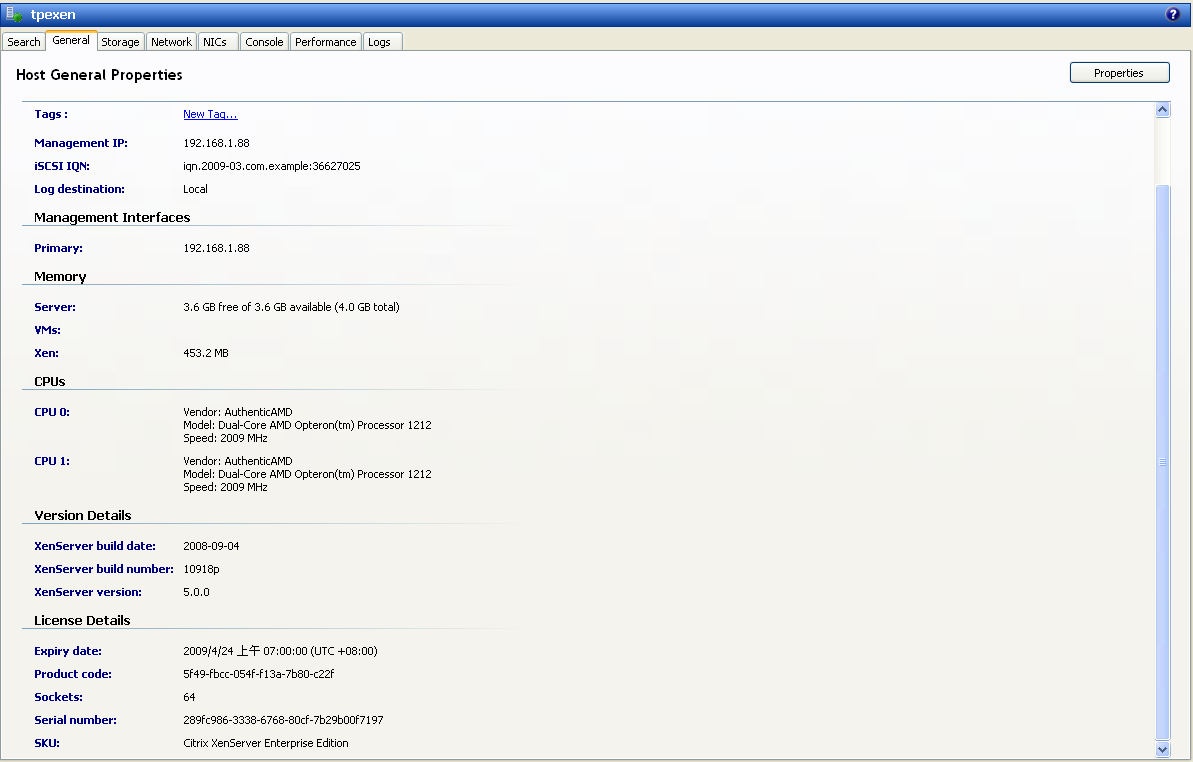Click the Memory section header
The image size is (1193, 762).
pos(60,277)
